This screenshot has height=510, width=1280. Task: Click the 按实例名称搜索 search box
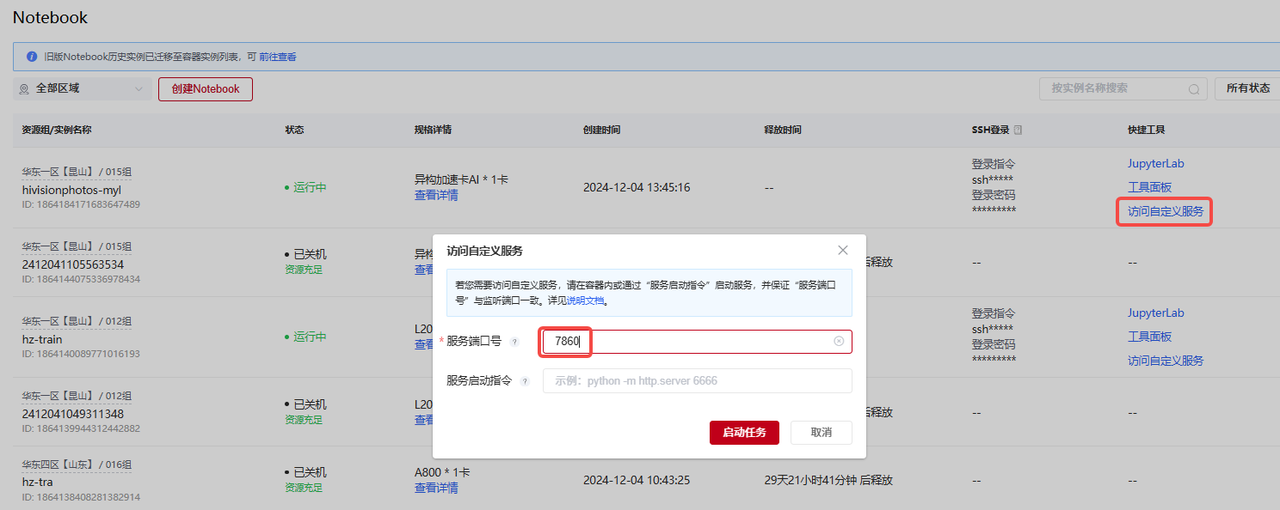pos(1112,88)
